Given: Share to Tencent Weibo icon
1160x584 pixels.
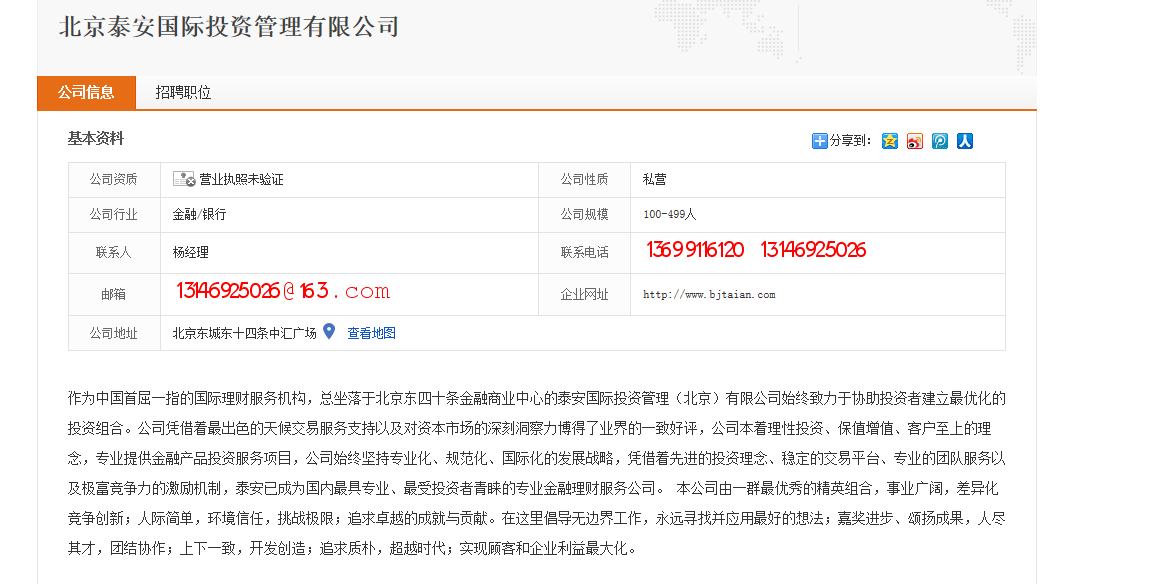Looking at the screenshot, I should tap(940, 141).
